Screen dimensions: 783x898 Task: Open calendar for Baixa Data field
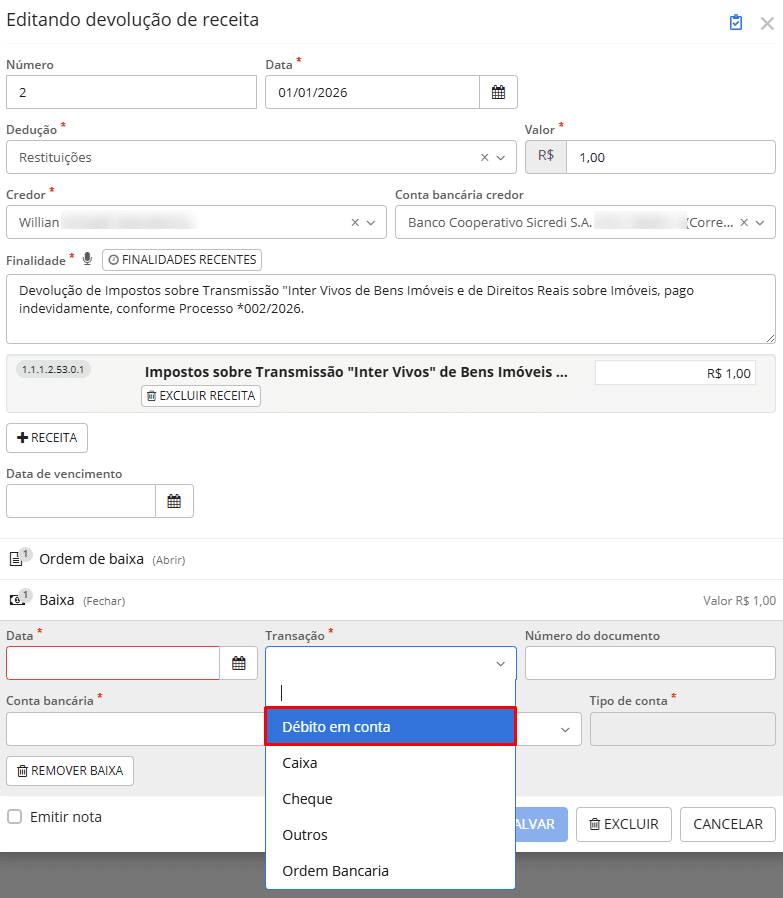pyautogui.click(x=239, y=663)
